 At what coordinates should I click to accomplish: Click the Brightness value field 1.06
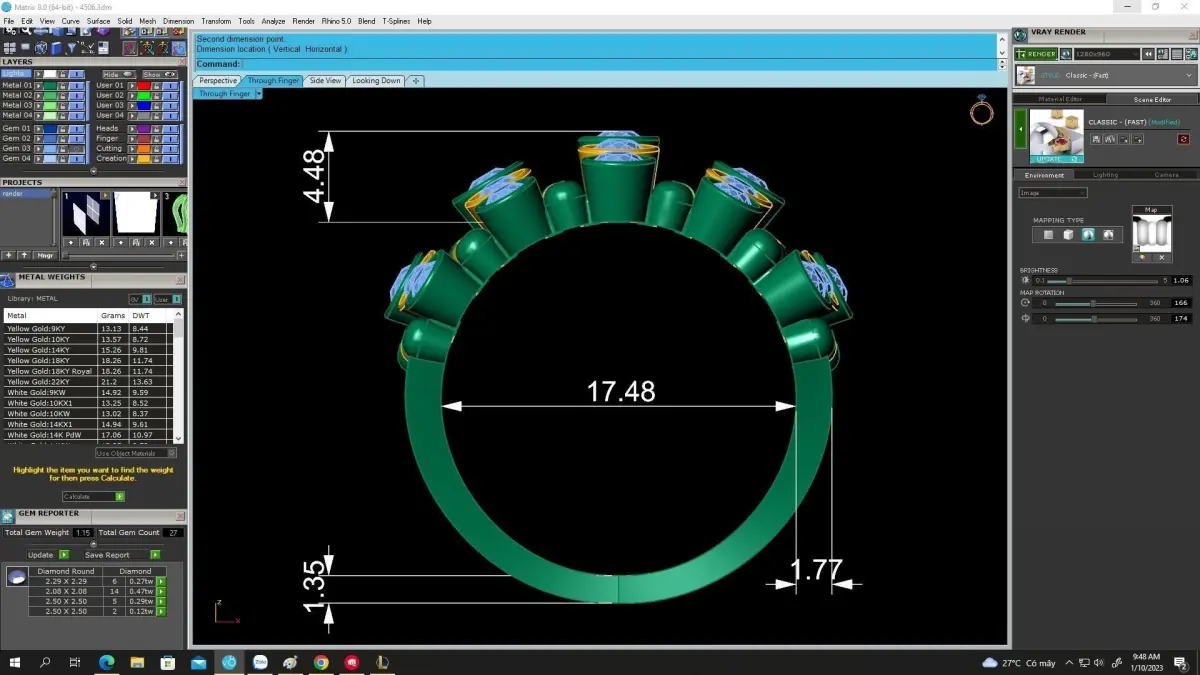click(x=1181, y=281)
